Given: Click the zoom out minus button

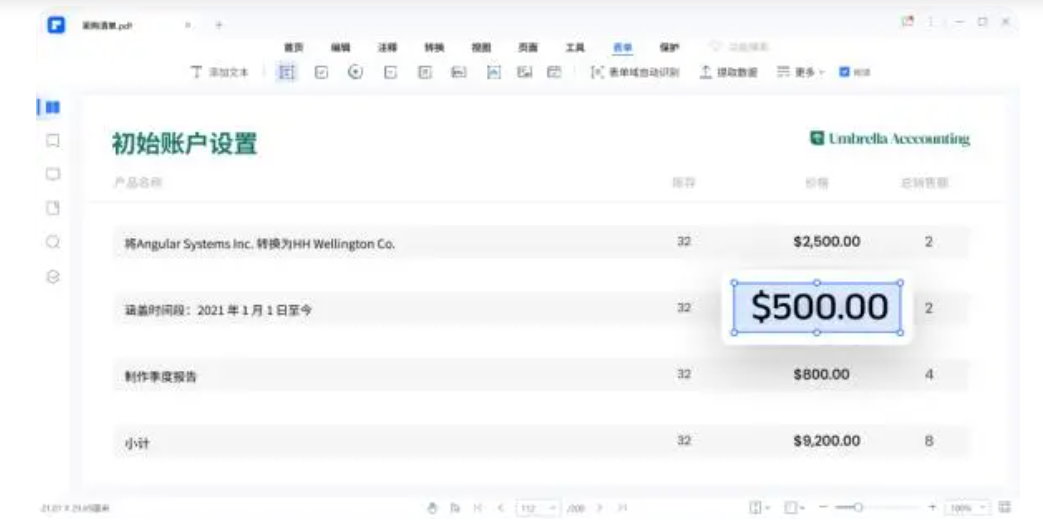Looking at the screenshot, I should [823, 508].
